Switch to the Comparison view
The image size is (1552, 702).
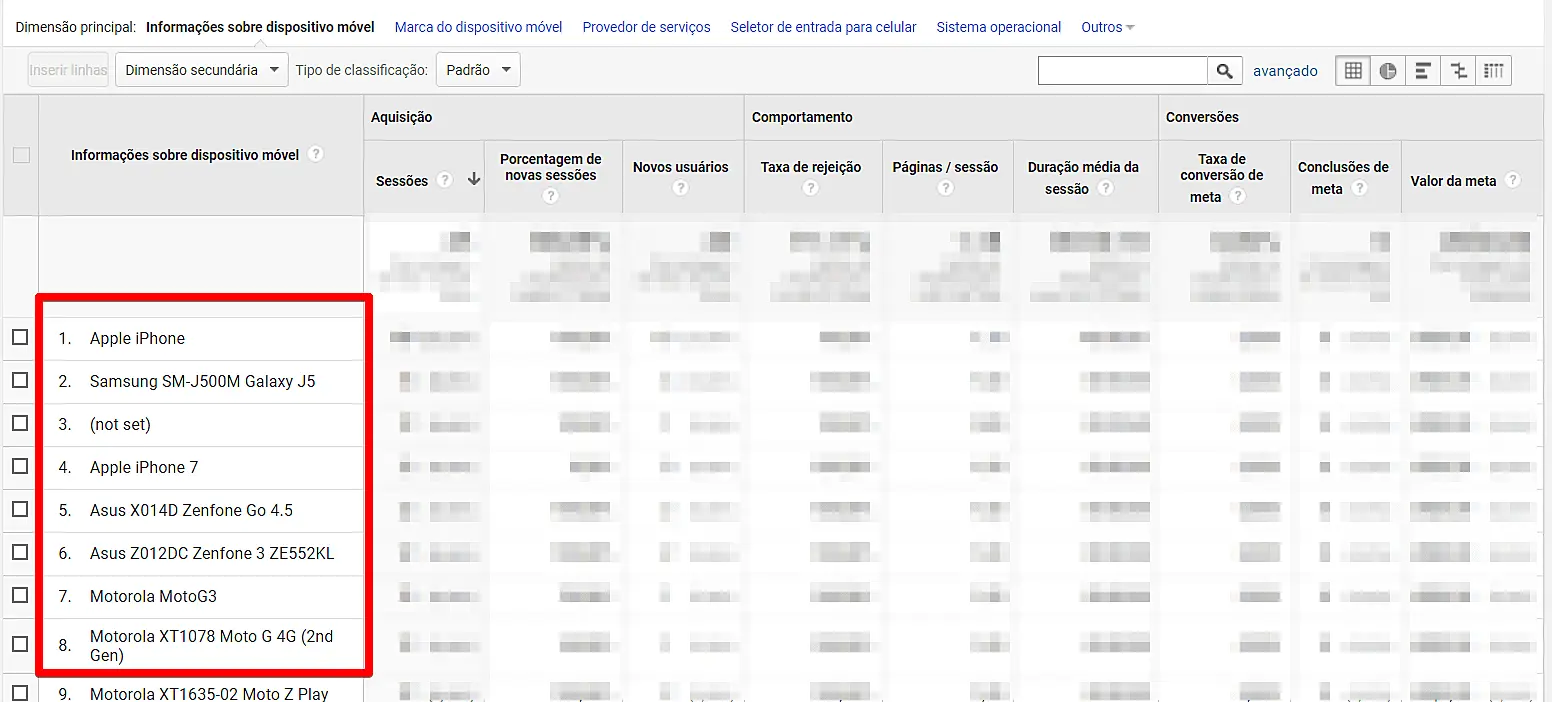point(1458,70)
